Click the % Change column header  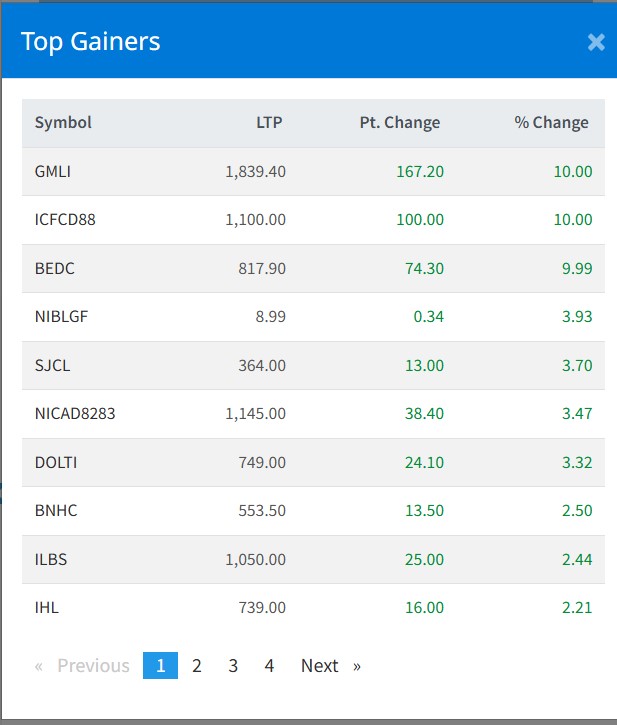click(551, 123)
